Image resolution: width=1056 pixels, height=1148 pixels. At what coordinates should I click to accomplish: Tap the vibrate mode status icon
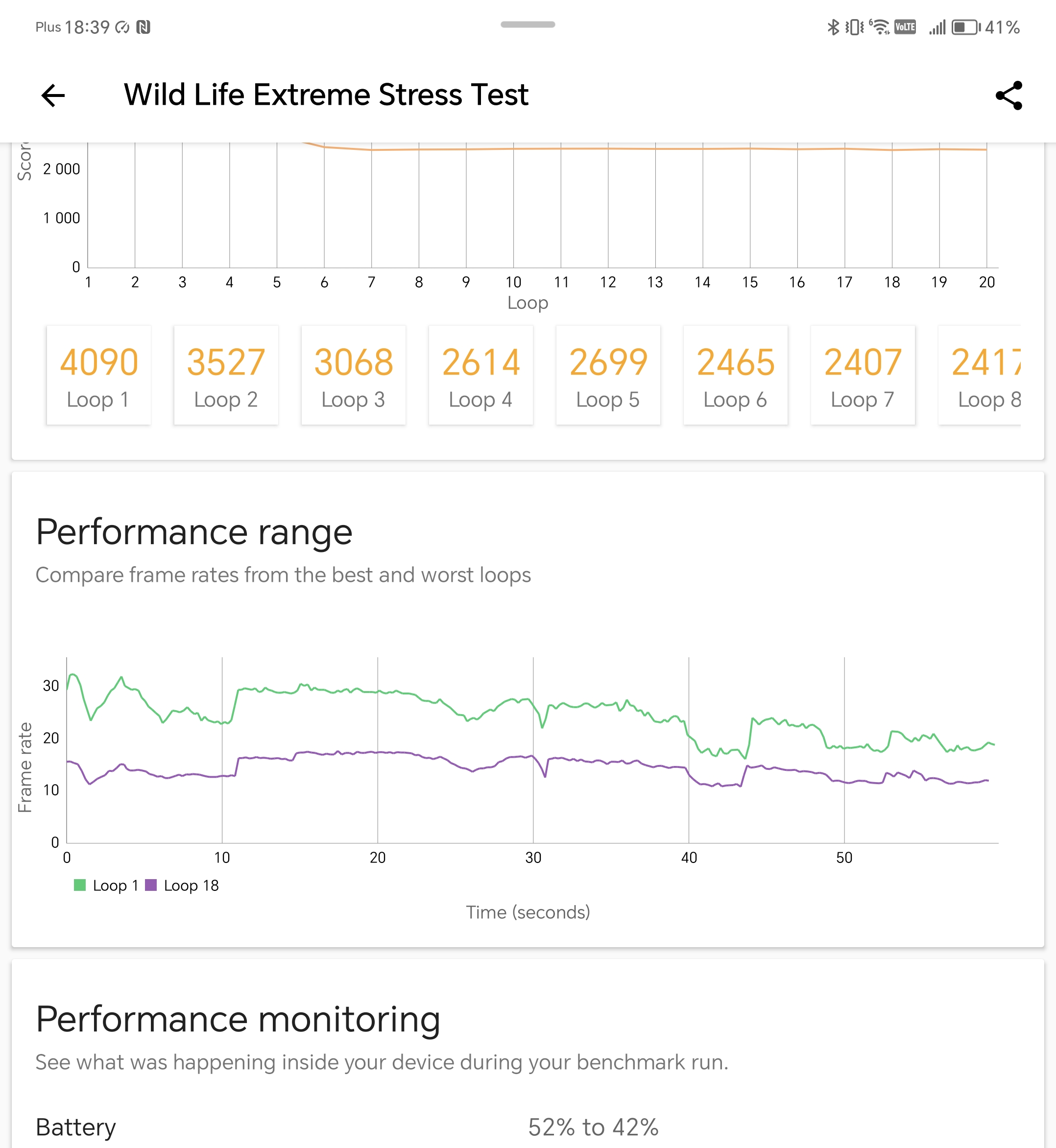(x=855, y=27)
